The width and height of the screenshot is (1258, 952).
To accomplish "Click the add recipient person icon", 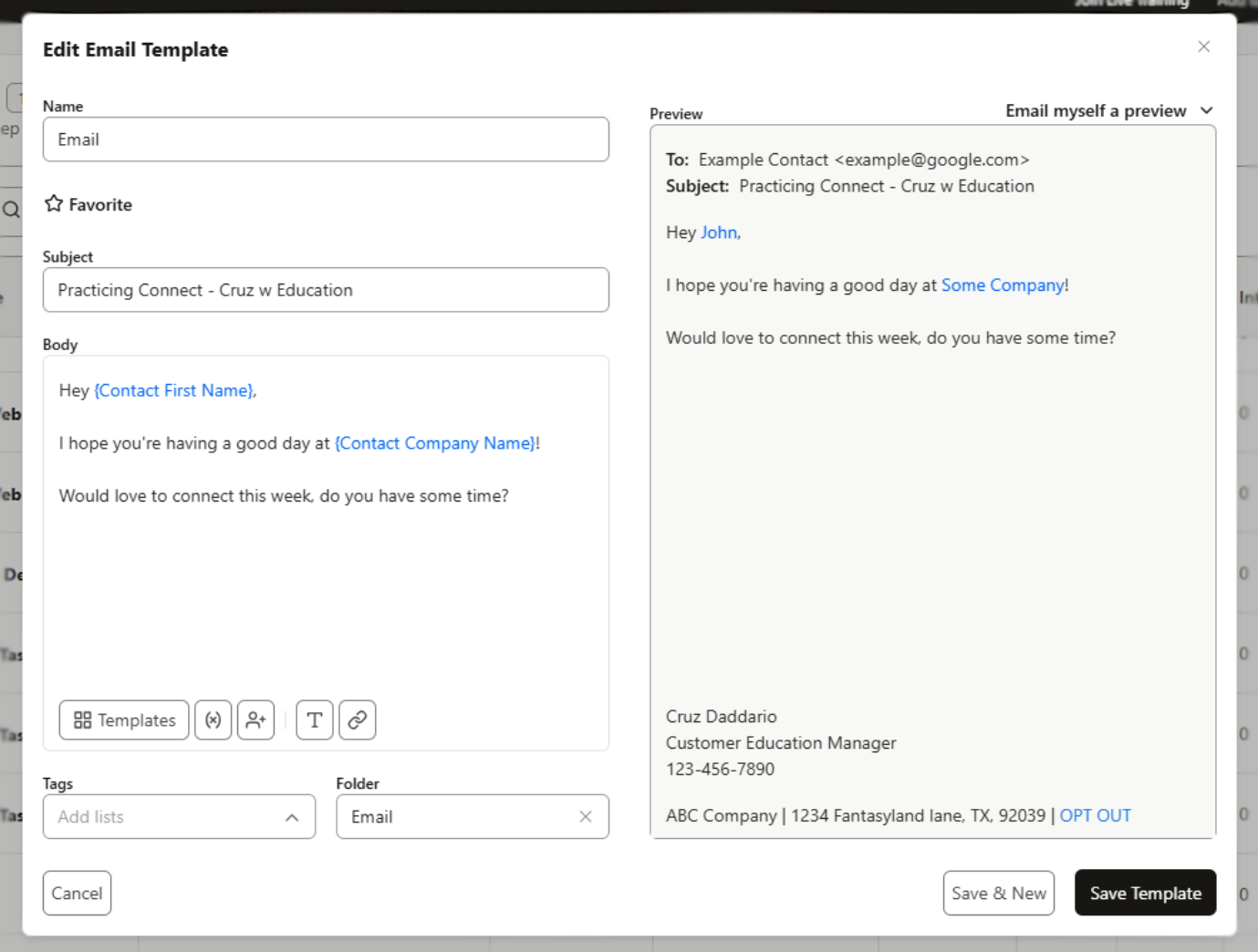I will pyautogui.click(x=255, y=720).
